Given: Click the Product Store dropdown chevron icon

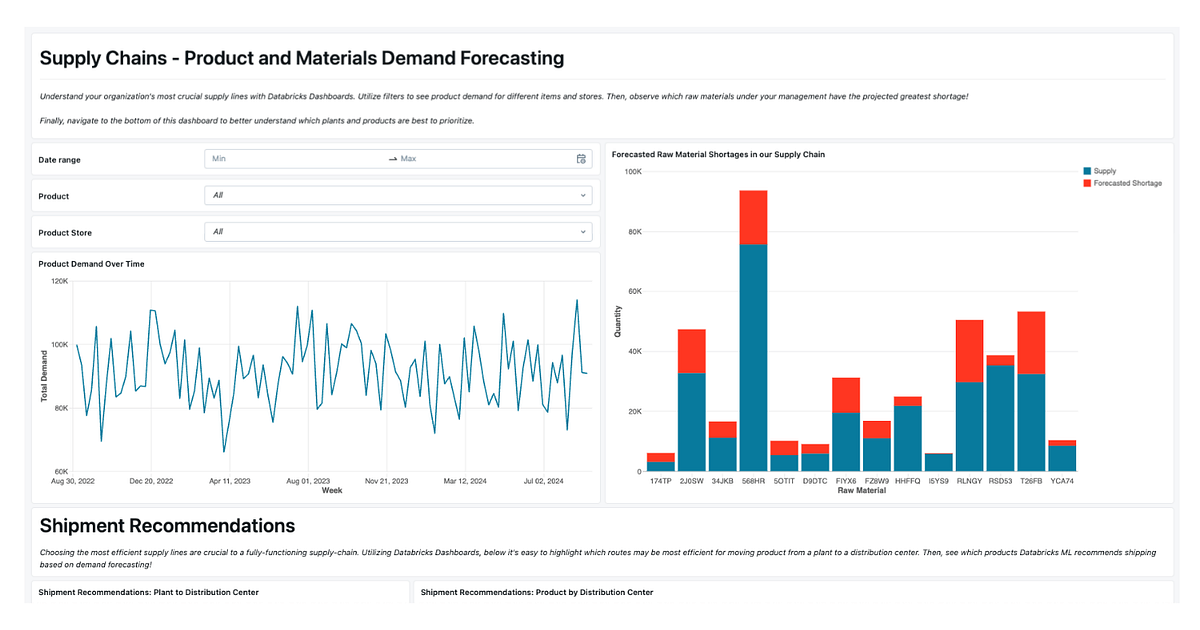Looking at the screenshot, I should click(x=582, y=231).
